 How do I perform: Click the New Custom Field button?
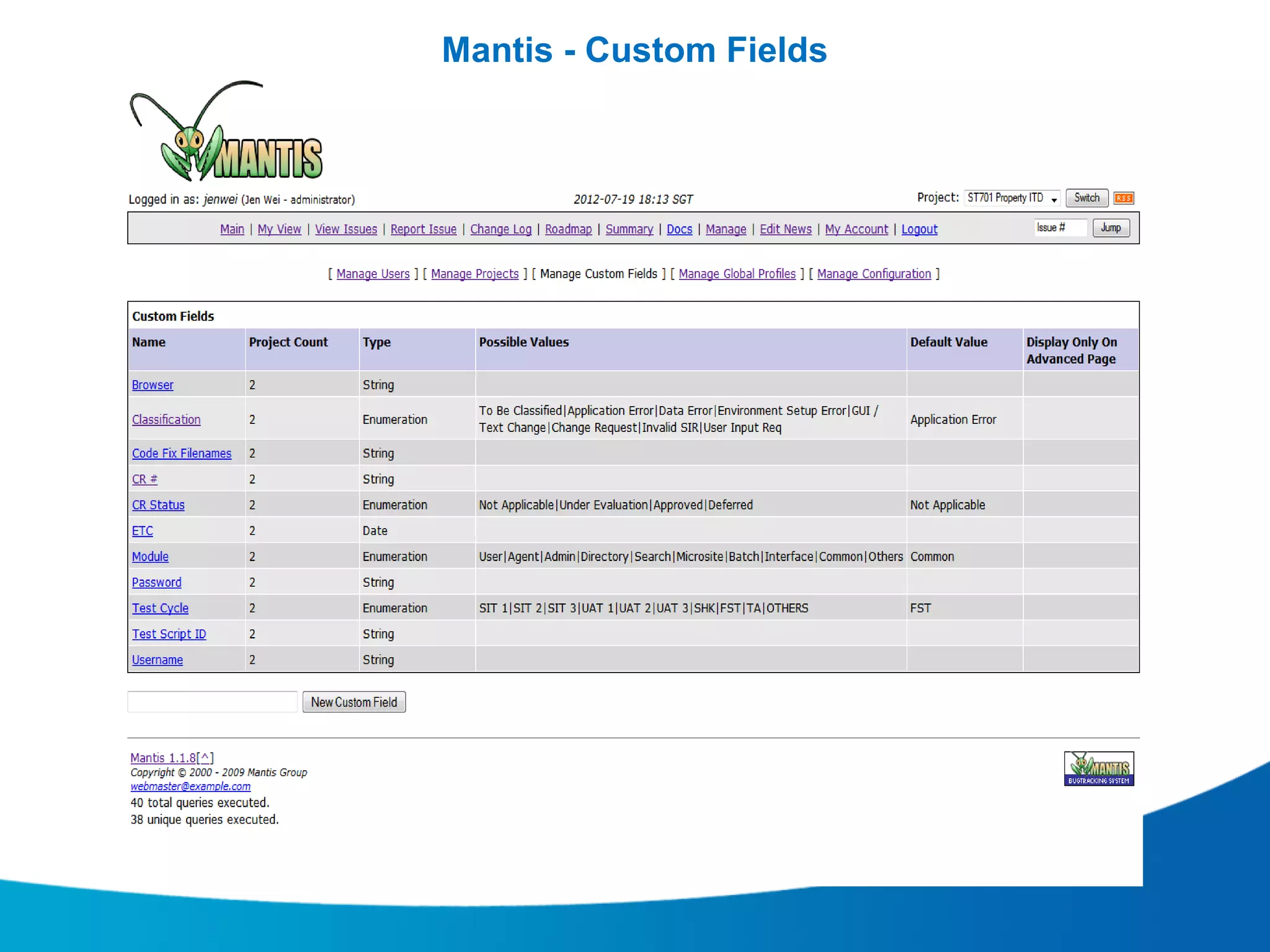click(354, 702)
